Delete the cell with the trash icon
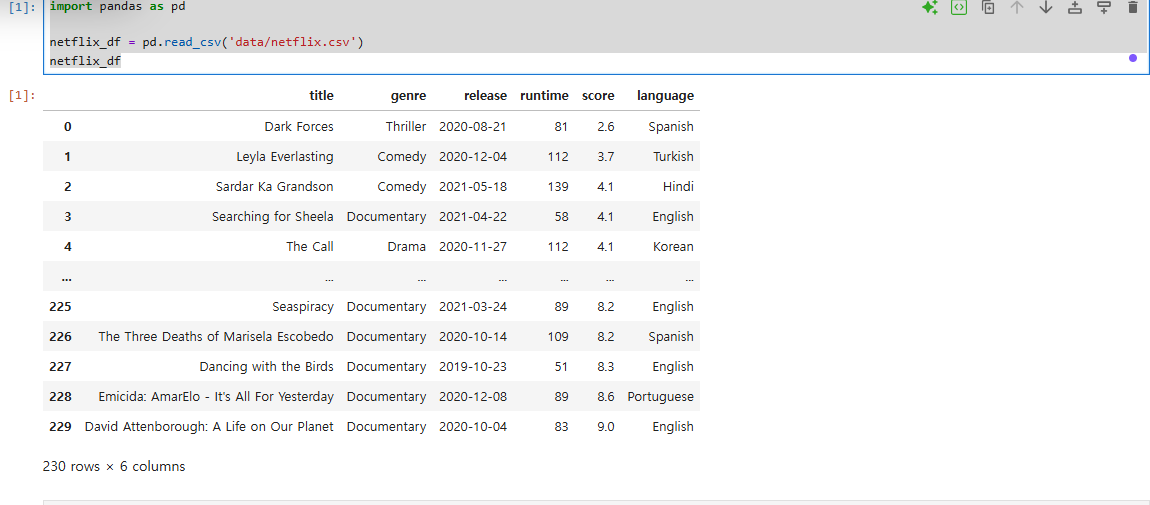This screenshot has width=1150, height=505. point(1132,7)
